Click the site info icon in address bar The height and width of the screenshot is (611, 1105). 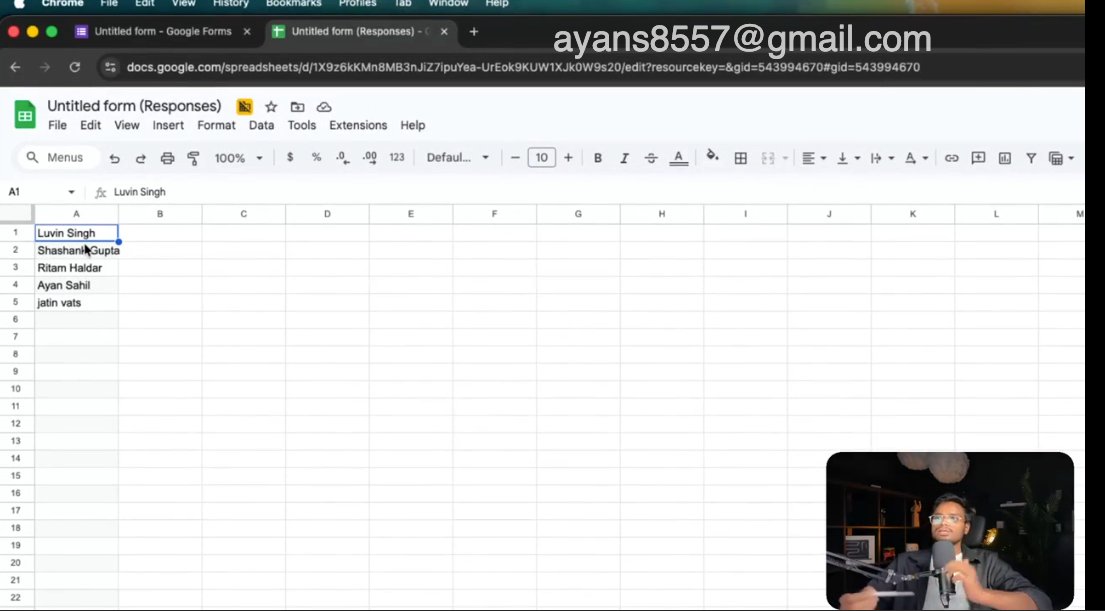point(110,68)
